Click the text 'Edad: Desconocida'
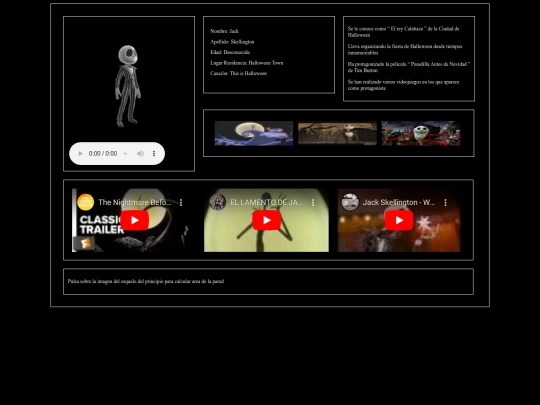Viewport: 540px width, 405px height. (230, 52)
